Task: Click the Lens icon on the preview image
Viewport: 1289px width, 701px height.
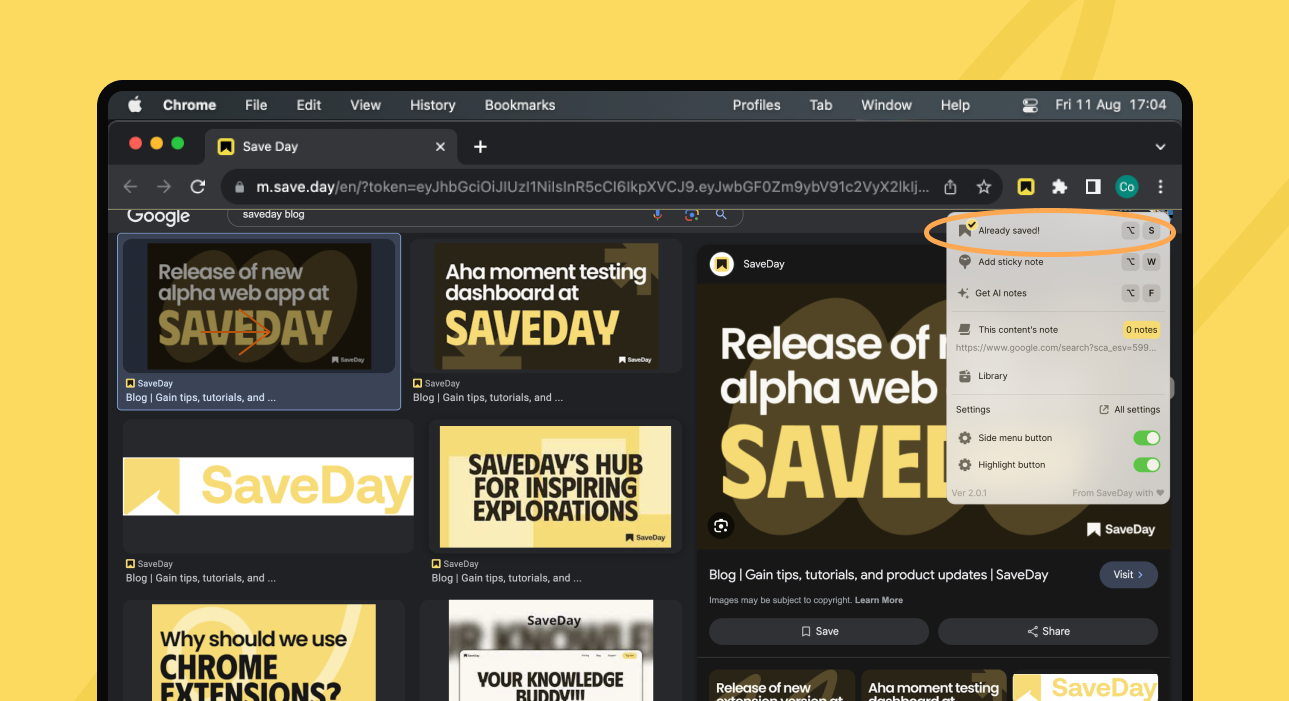Action: 722,525
